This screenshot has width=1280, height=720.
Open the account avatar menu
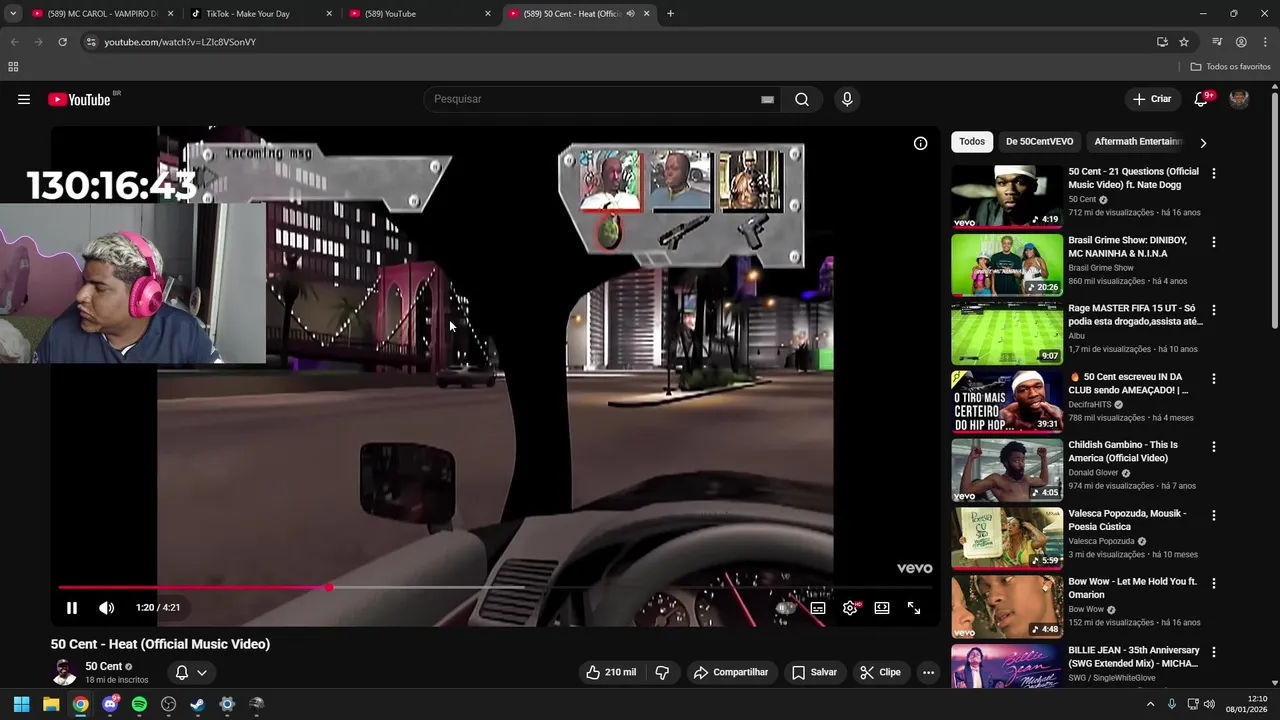[1239, 99]
